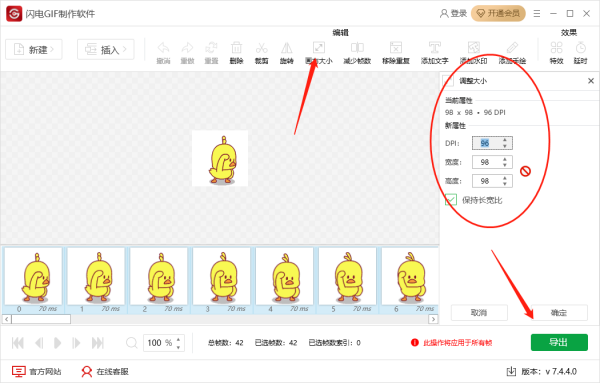The image size is (600, 383).
Task: Select the Crop (裁剪) scissors tool
Action: (x=261, y=49)
